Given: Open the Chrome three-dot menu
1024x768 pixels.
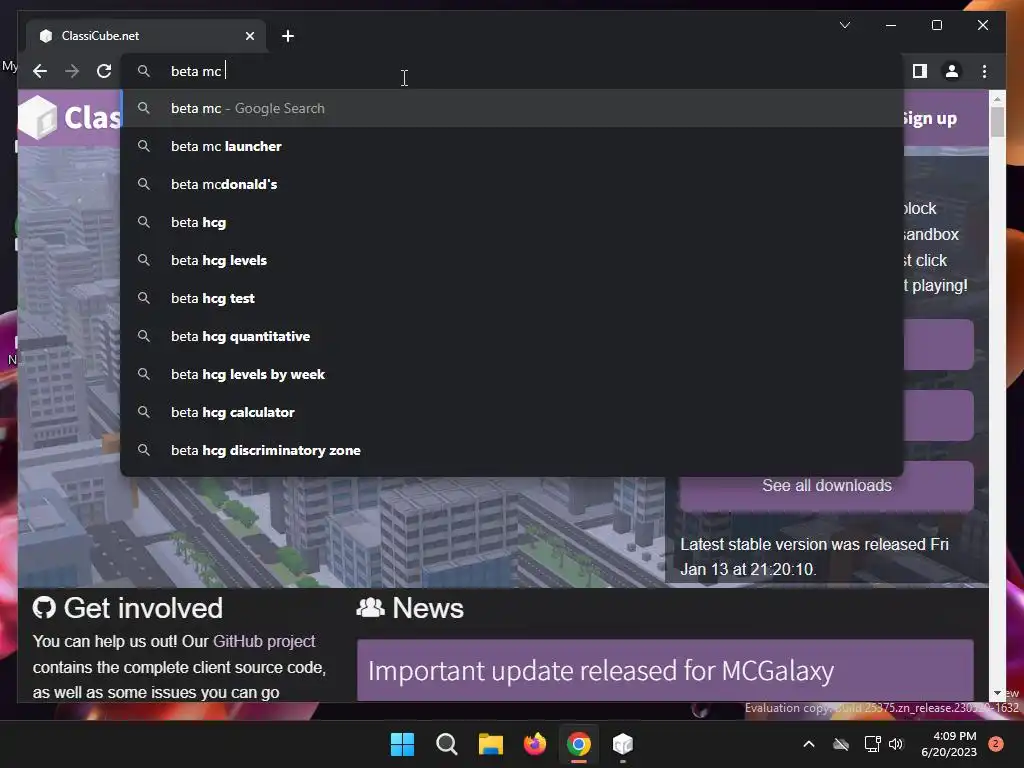Looking at the screenshot, I should (984, 71).
